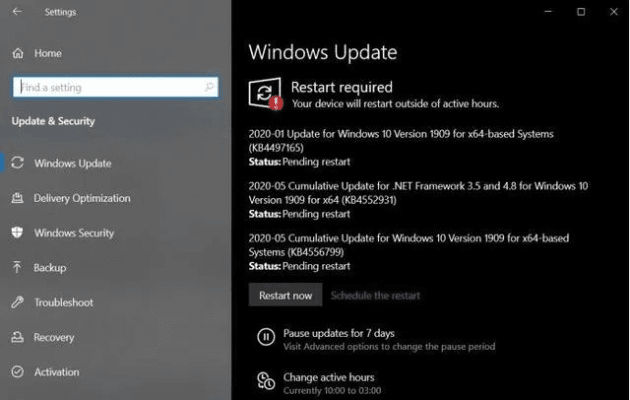The height and width of the screenshot is (400, 630).
Task: Click Schedule the restart link
Action: point(375,295)
